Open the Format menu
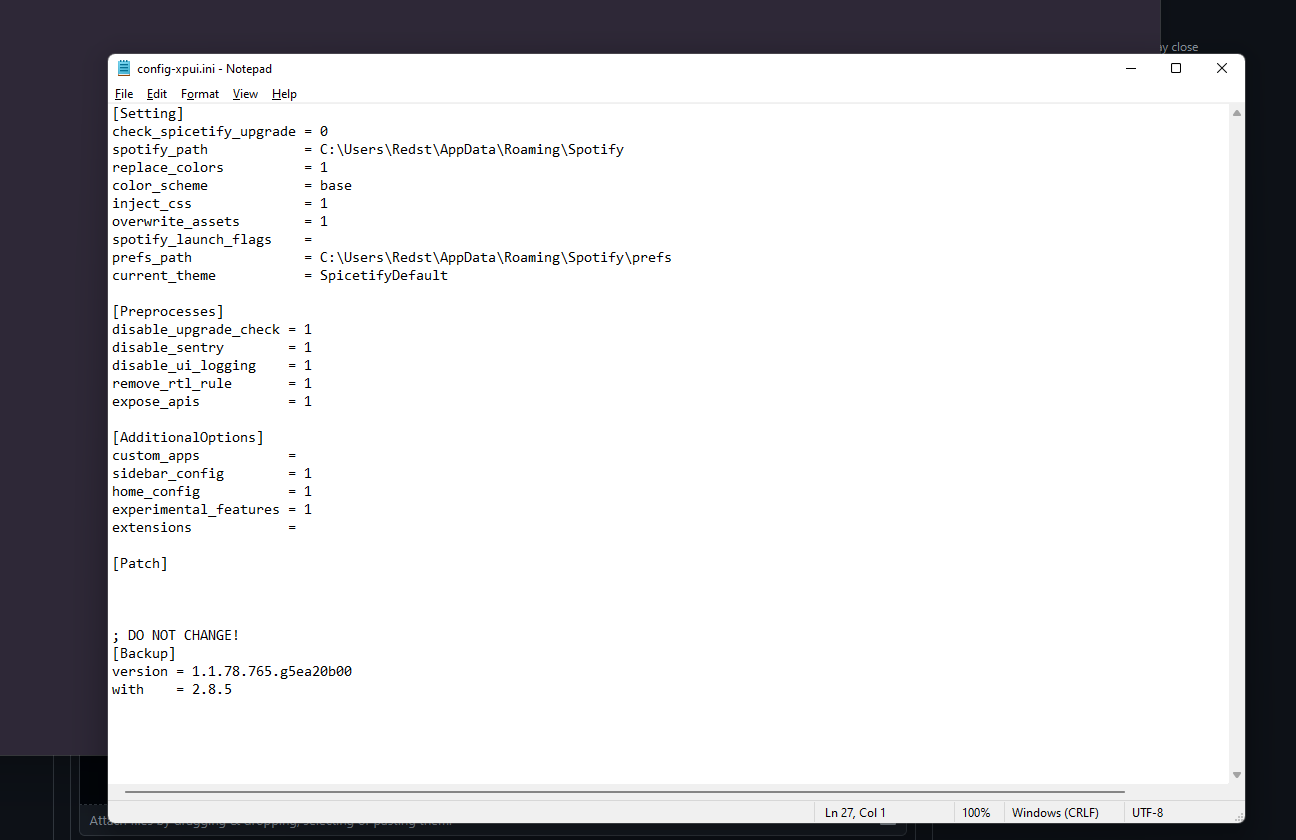1296x840 pixels. point(200,93)
